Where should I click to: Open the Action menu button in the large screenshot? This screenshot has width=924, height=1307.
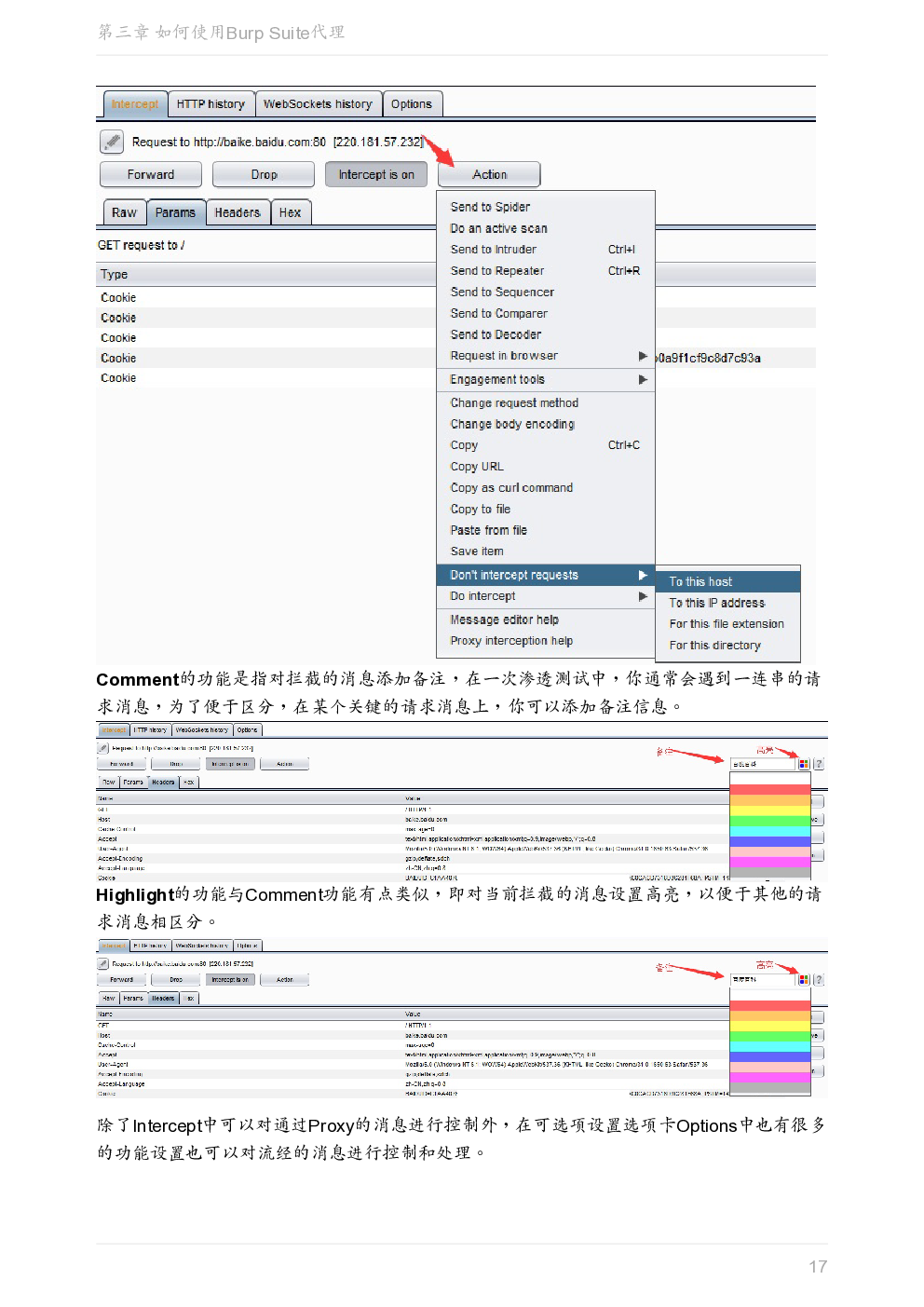(489, 174)
